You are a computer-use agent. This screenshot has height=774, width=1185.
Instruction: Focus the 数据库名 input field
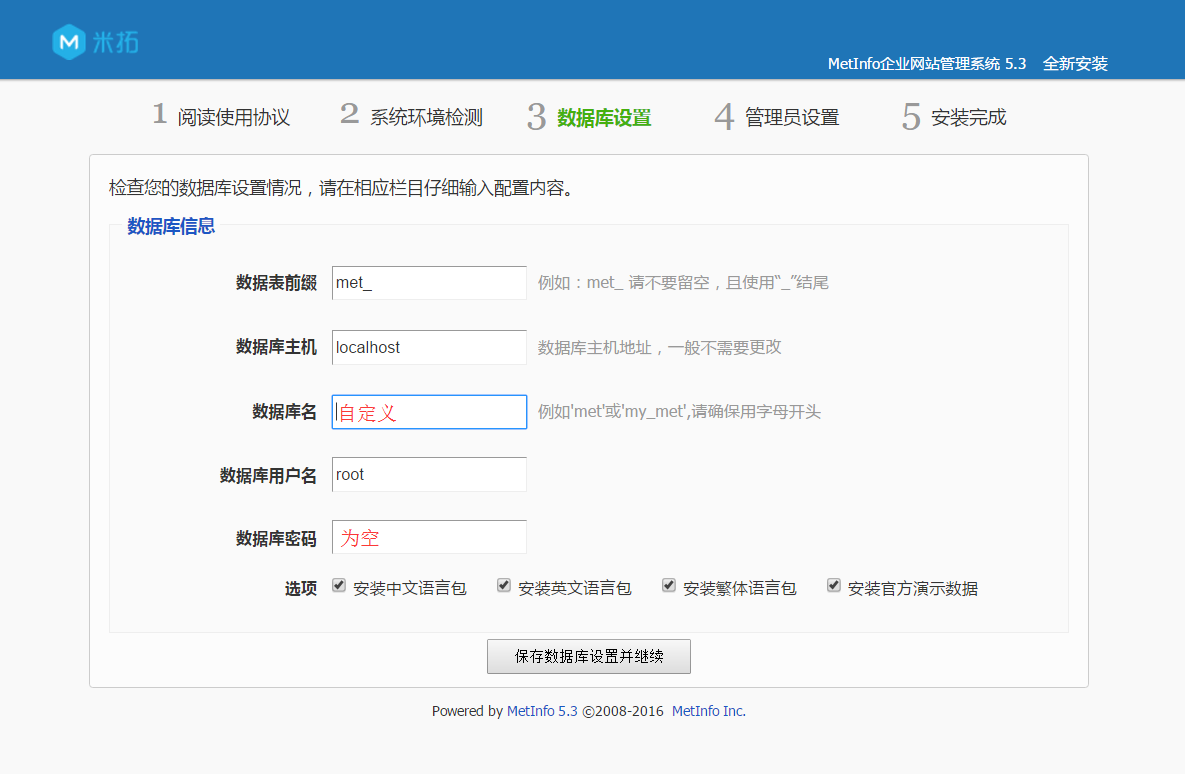(x=429, y=412)
